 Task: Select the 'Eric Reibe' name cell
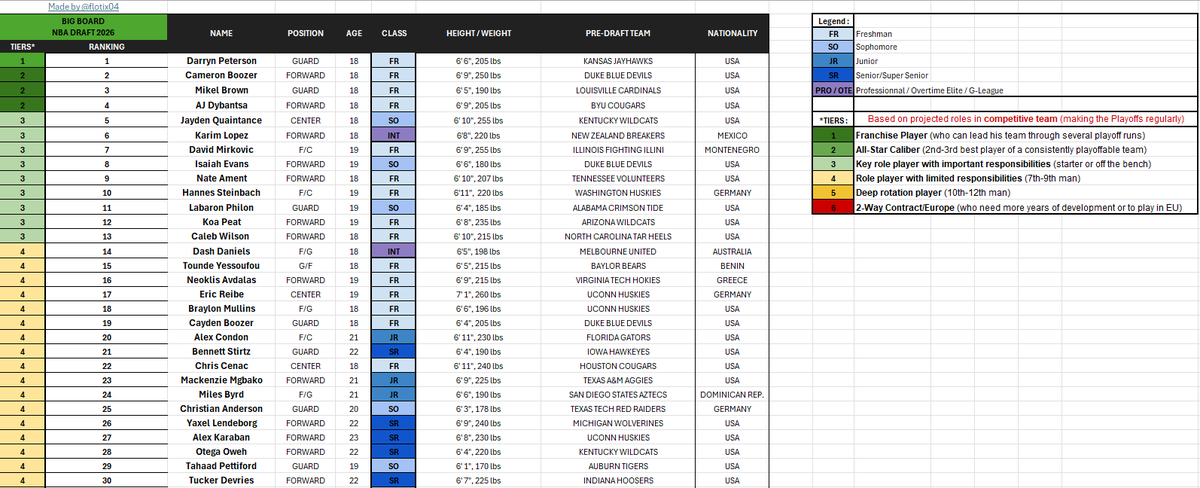click(222, 295)
